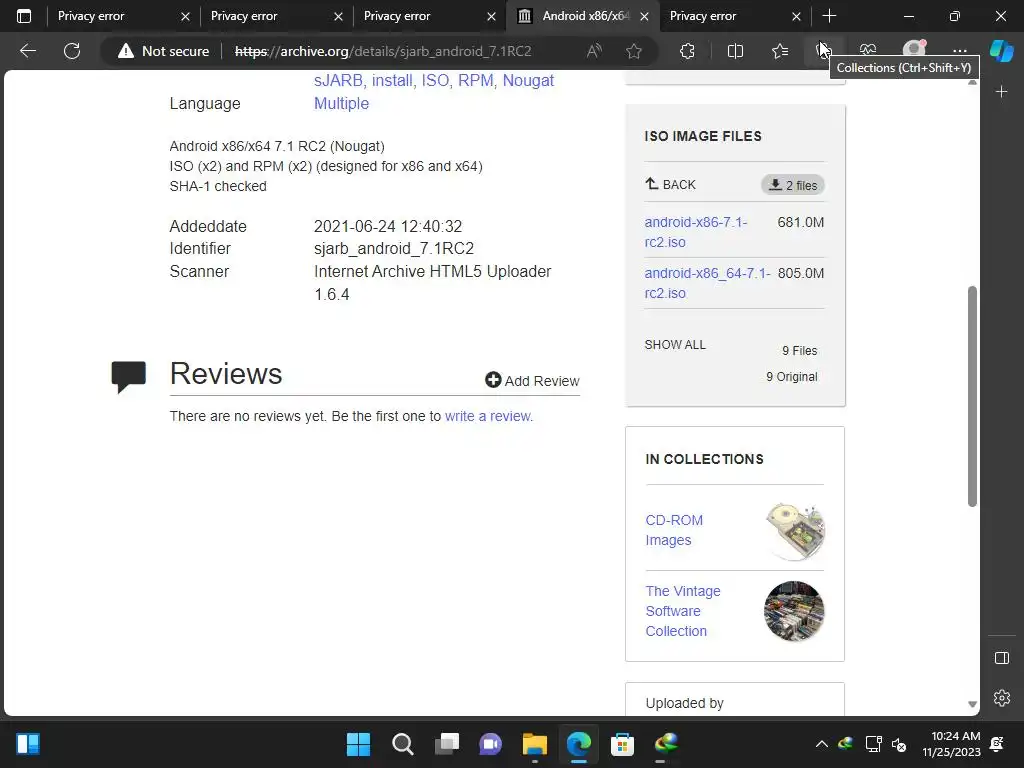Open File Explorer from the taskbar
1024x768 pixels.
click(534, 744)
